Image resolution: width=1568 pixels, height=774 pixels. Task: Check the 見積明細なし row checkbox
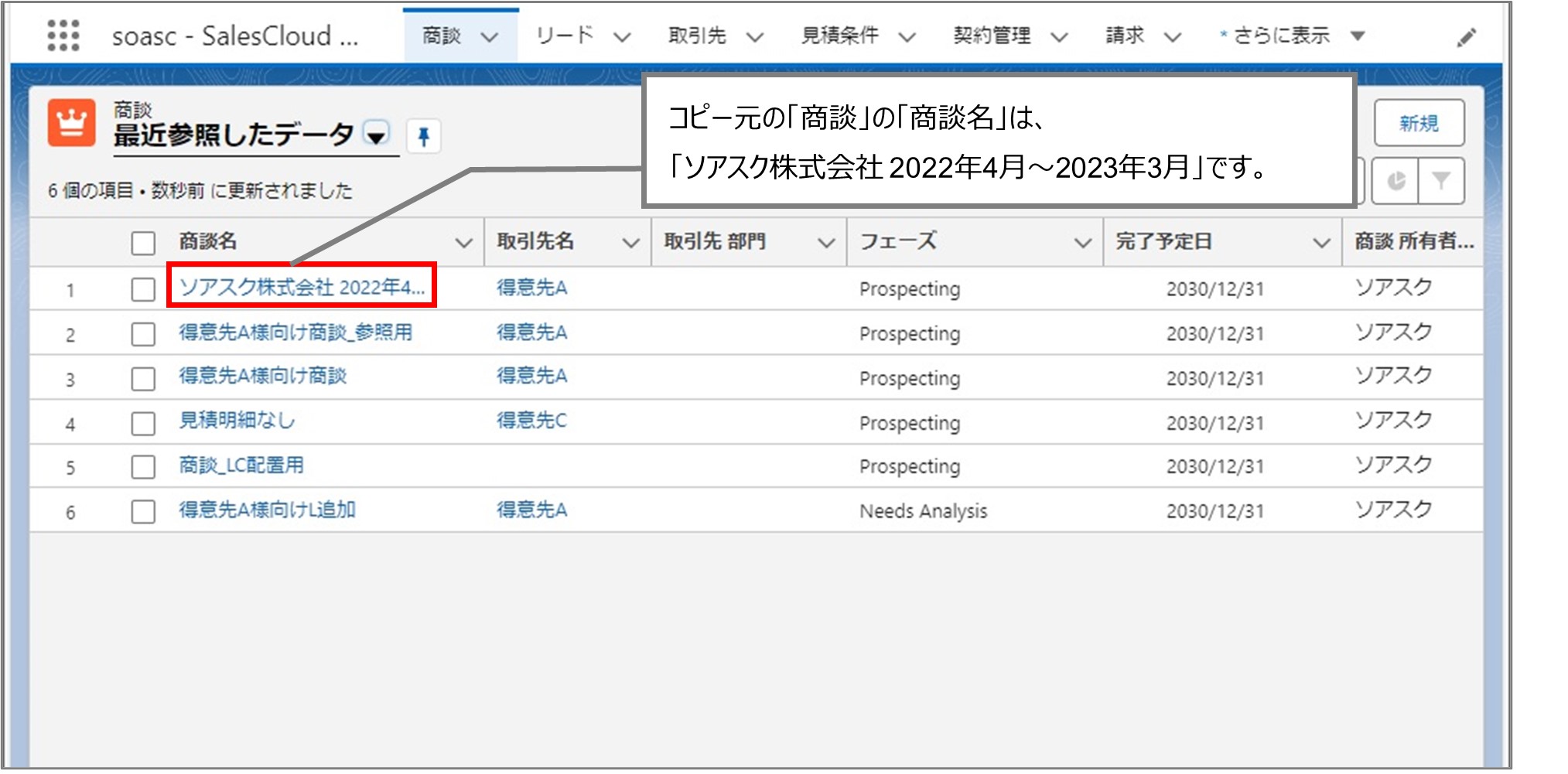point(143,423)
